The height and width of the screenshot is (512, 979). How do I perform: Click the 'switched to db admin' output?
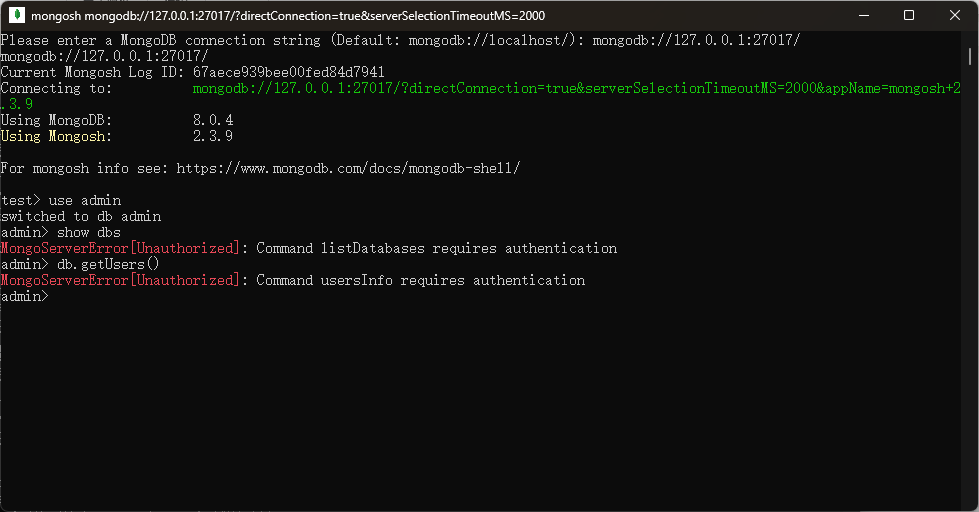tap(81, 216)
